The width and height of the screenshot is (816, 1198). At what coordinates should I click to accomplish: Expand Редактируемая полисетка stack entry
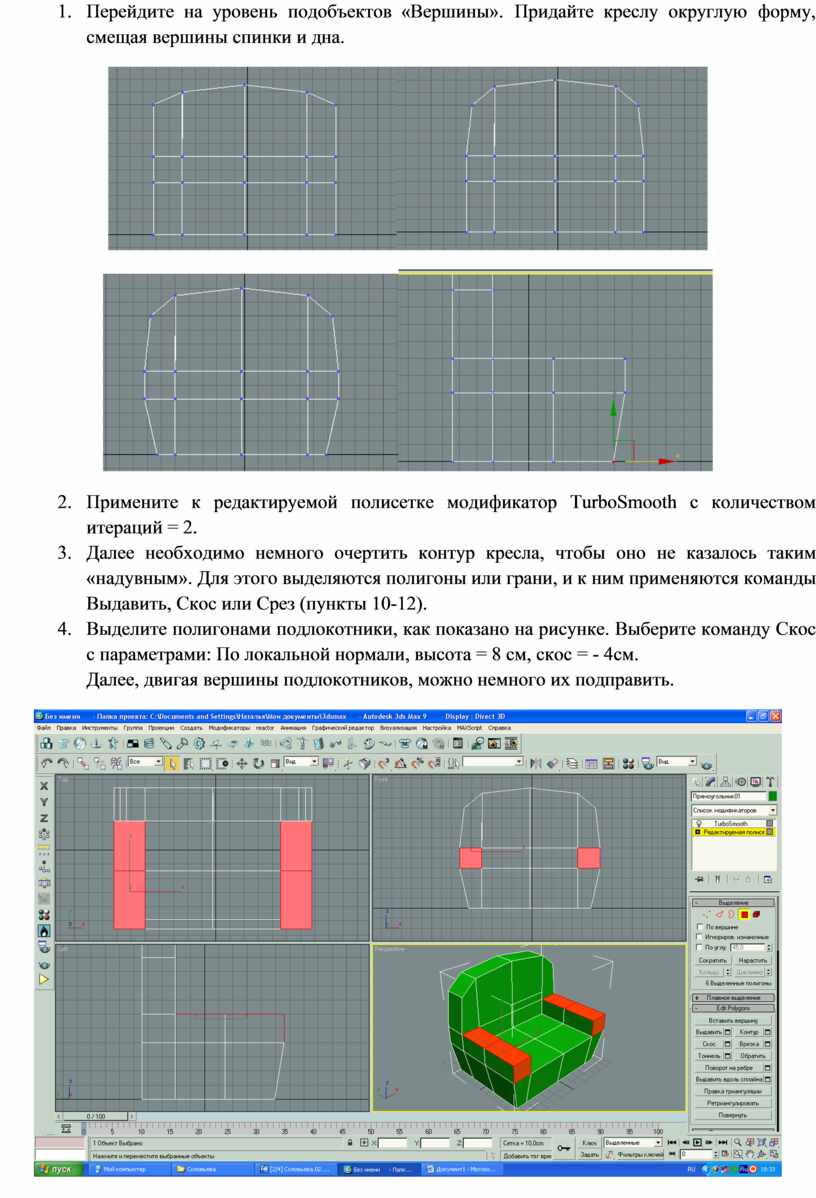pyautogui.click(x=698, y=832)
